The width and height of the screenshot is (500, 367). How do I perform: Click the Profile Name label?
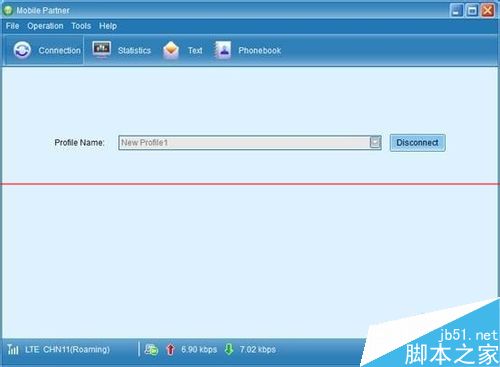tap(79, 142)
